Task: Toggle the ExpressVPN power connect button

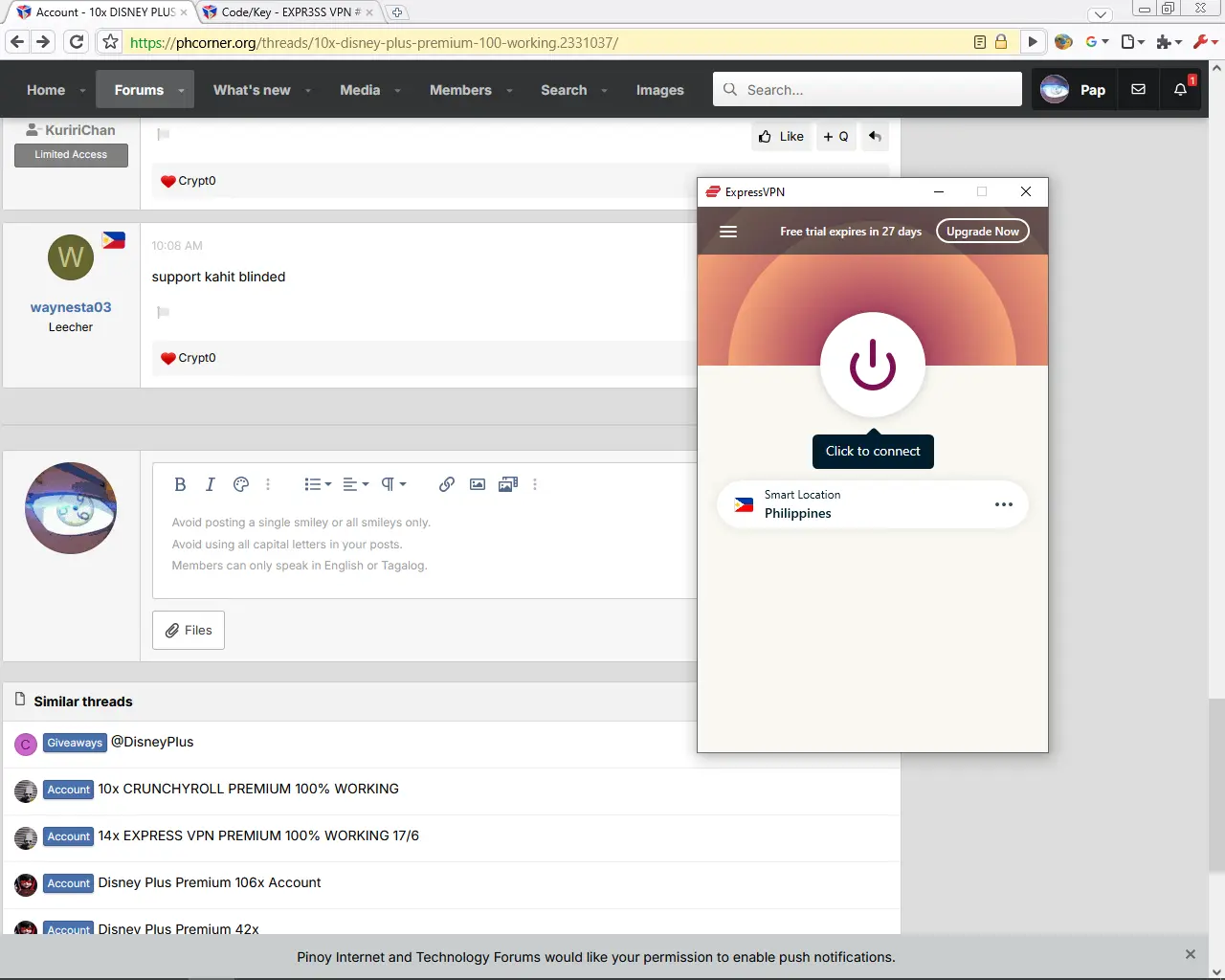Action: pos(873,365)
